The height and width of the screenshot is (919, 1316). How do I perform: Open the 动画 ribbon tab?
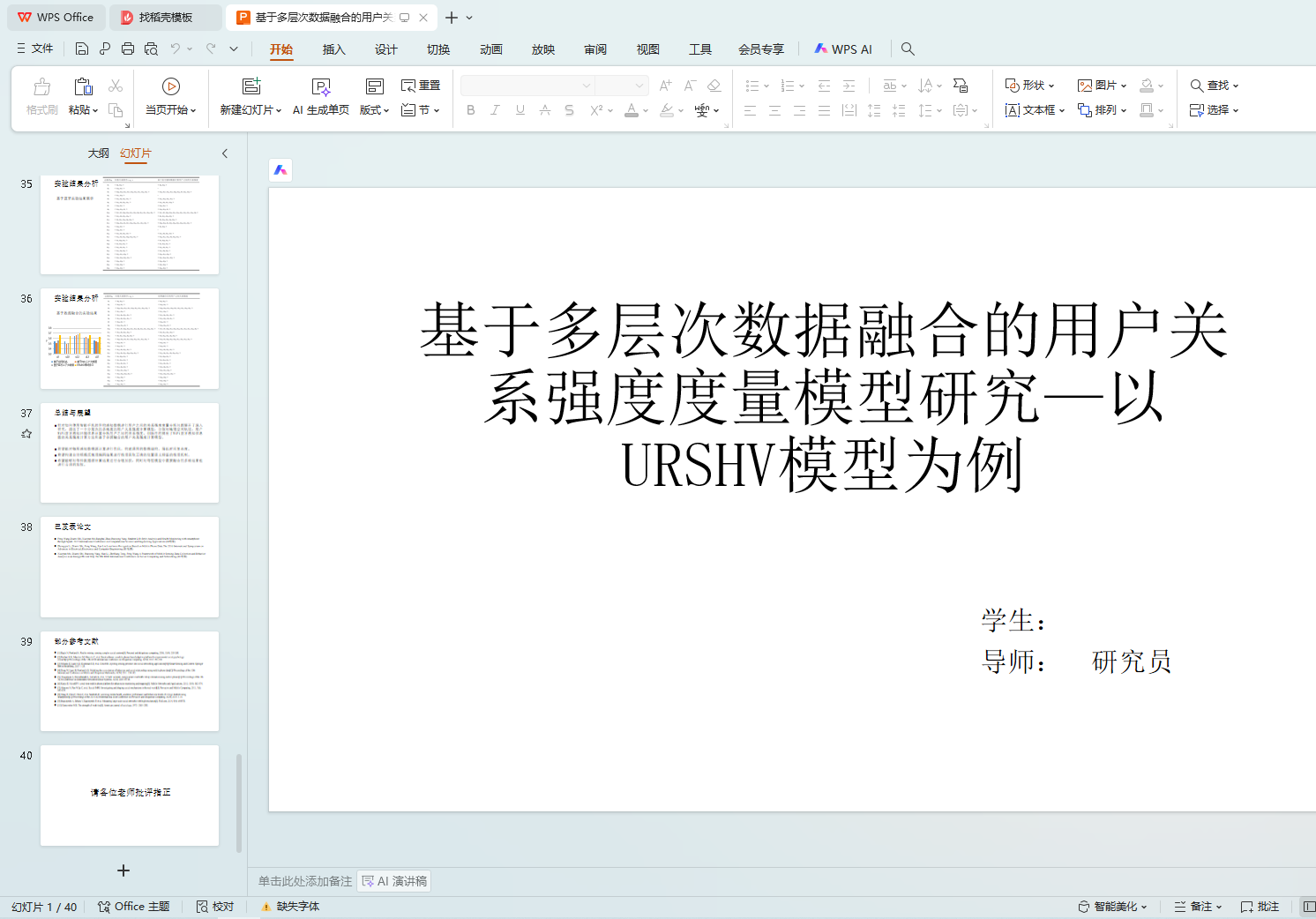(491, 49)
